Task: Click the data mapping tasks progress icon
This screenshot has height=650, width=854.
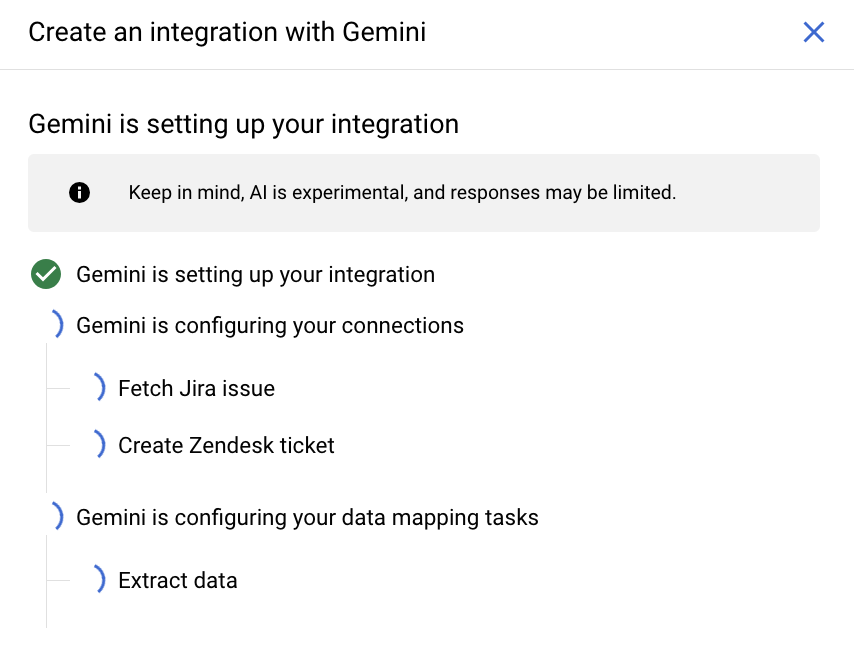Action: click(x=58, y=517)
